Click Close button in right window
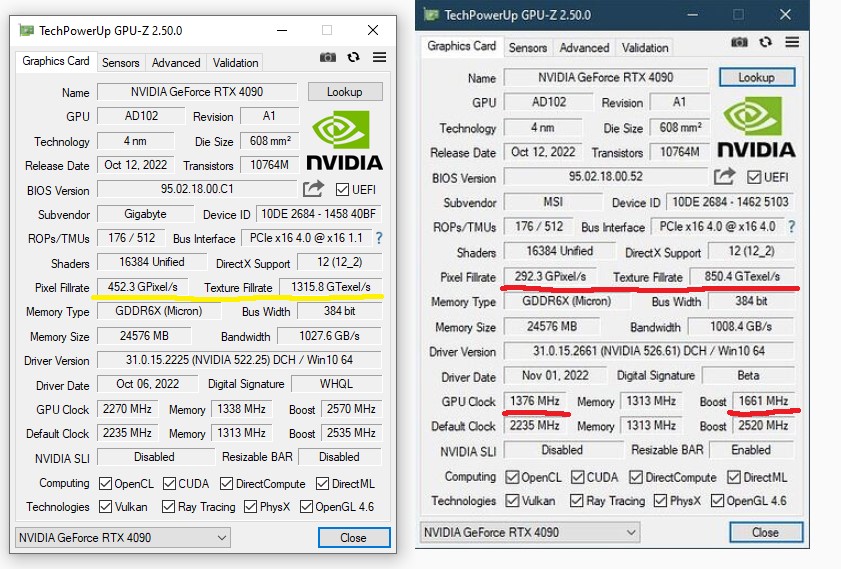The width and height of the screenshot is (841, 569). (765, 533)
